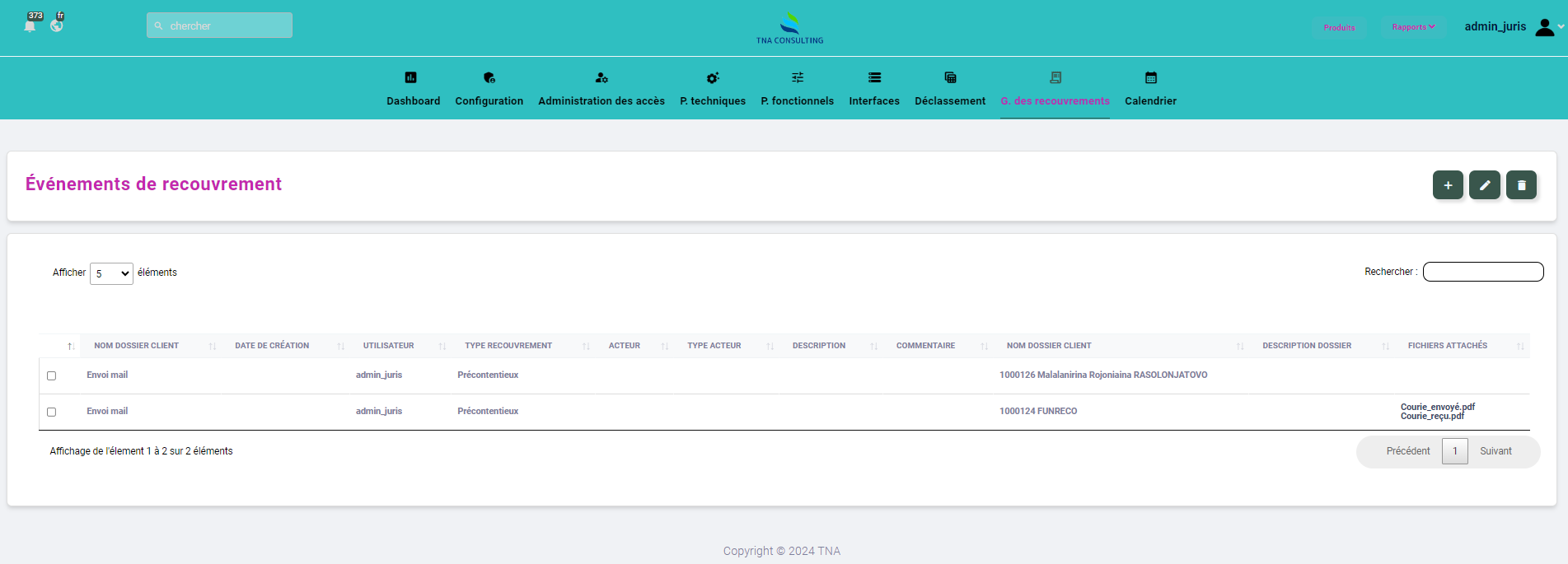Check the 1000124 FUNRECO row checkbox
The image size is (1568, 564).
pyautogui.click(x=51, y=412)
